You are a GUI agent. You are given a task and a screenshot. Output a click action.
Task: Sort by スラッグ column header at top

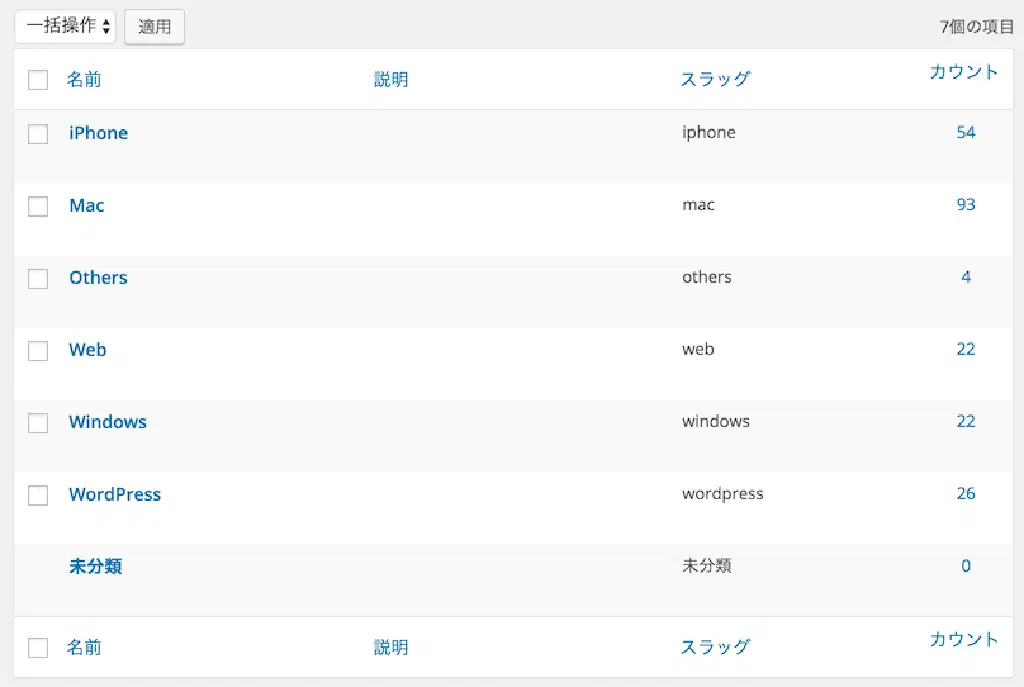(715, 80)
